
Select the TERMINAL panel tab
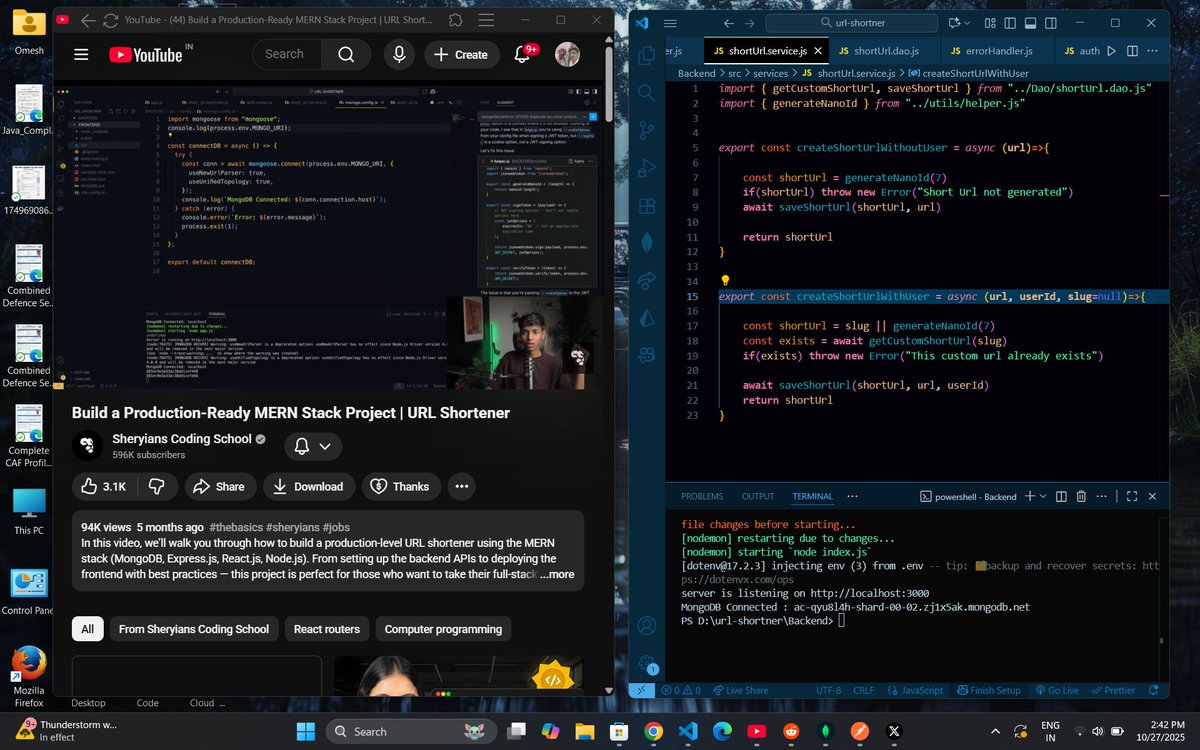(x=812, y=496)
